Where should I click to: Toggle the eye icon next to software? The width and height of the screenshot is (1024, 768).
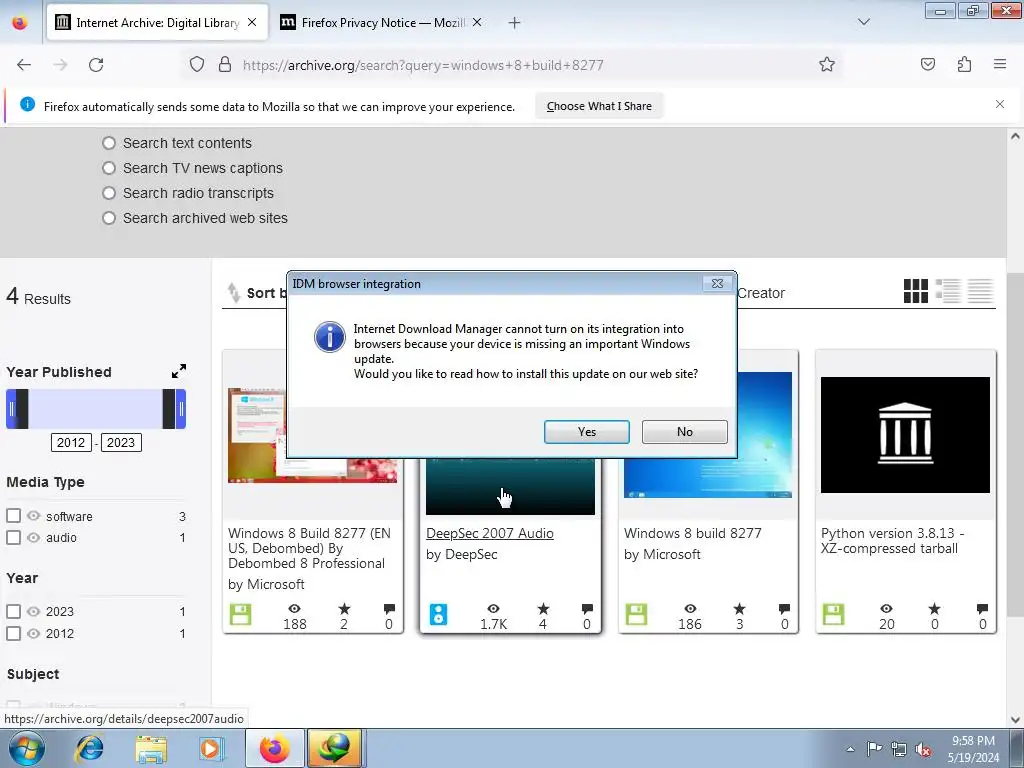point(33,515)
